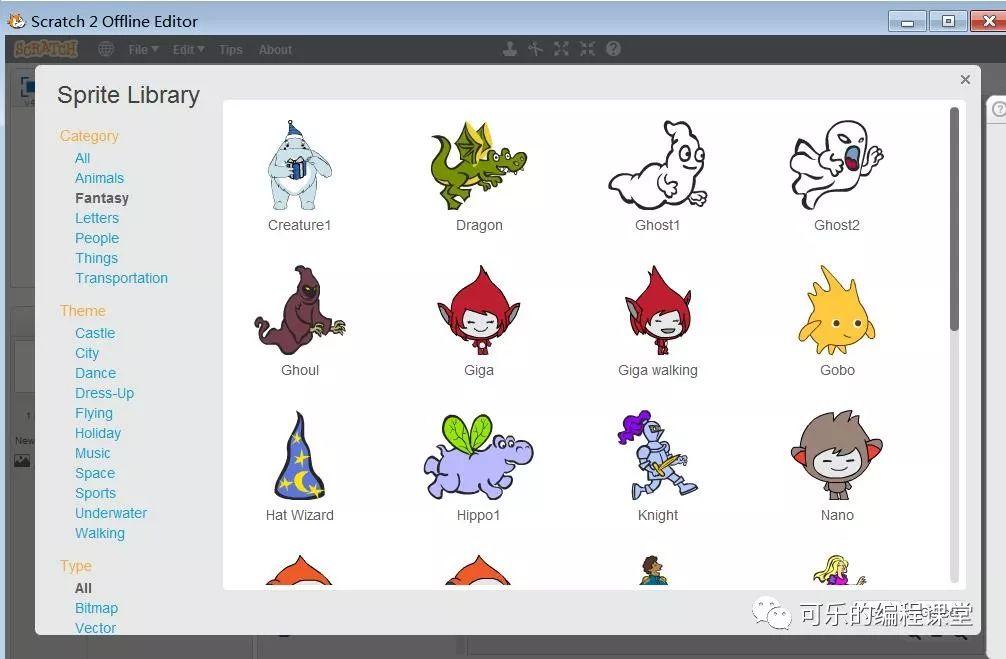Click the backdrop image icon behind the dialog
The height and width of the screenshot is (659, 1006).
click(22, 461)
